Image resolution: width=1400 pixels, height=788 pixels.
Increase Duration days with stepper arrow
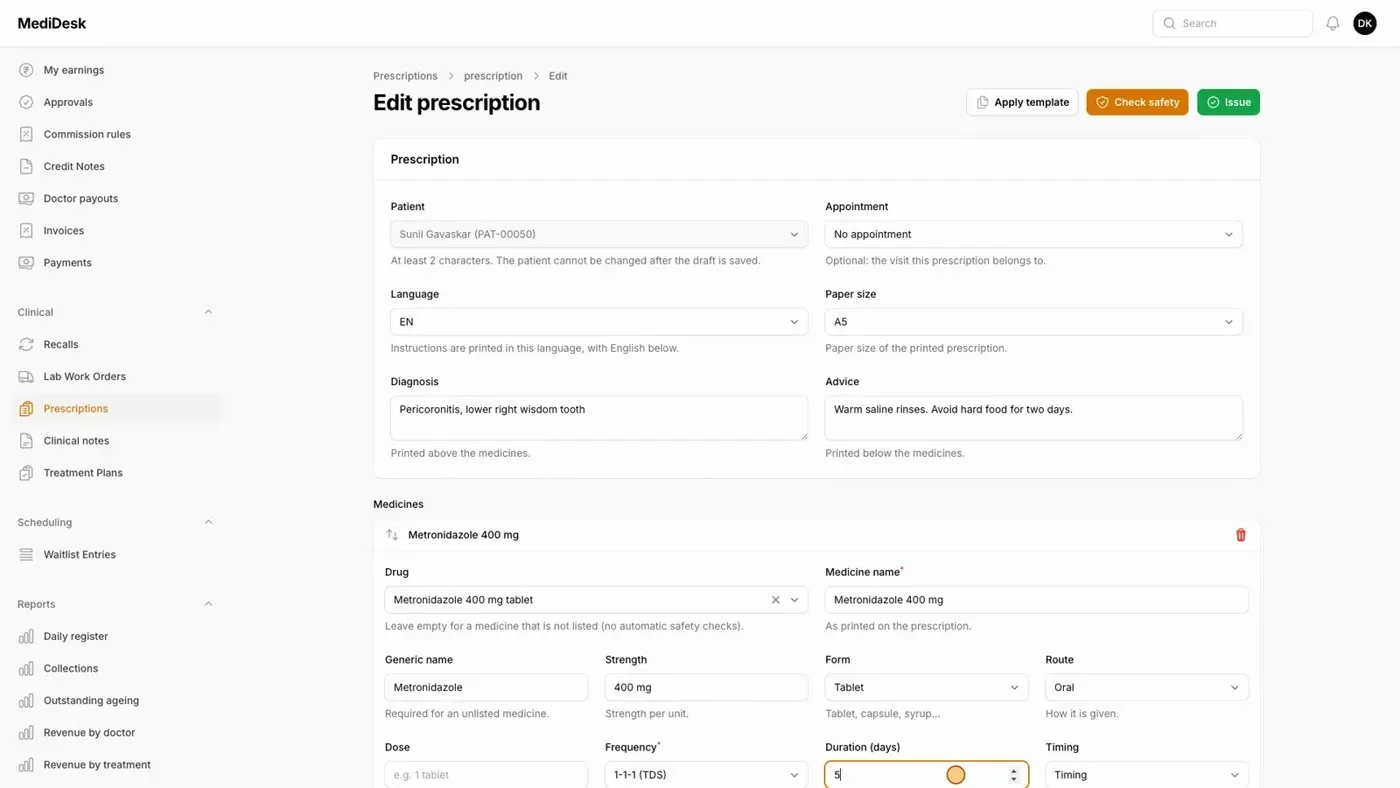coord(1014,771)
